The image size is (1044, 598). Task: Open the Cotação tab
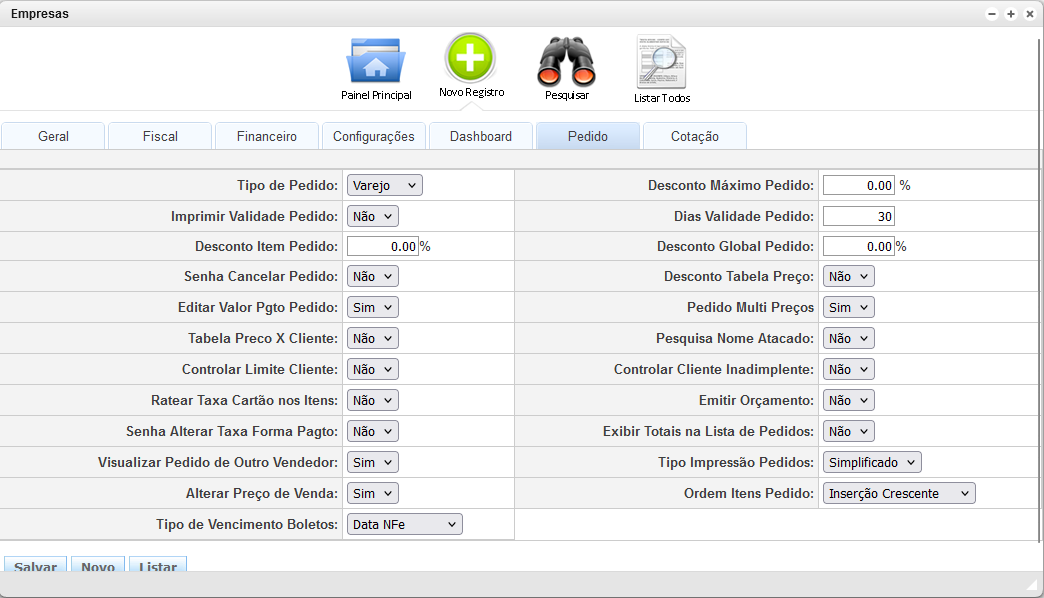coord(694,136)
